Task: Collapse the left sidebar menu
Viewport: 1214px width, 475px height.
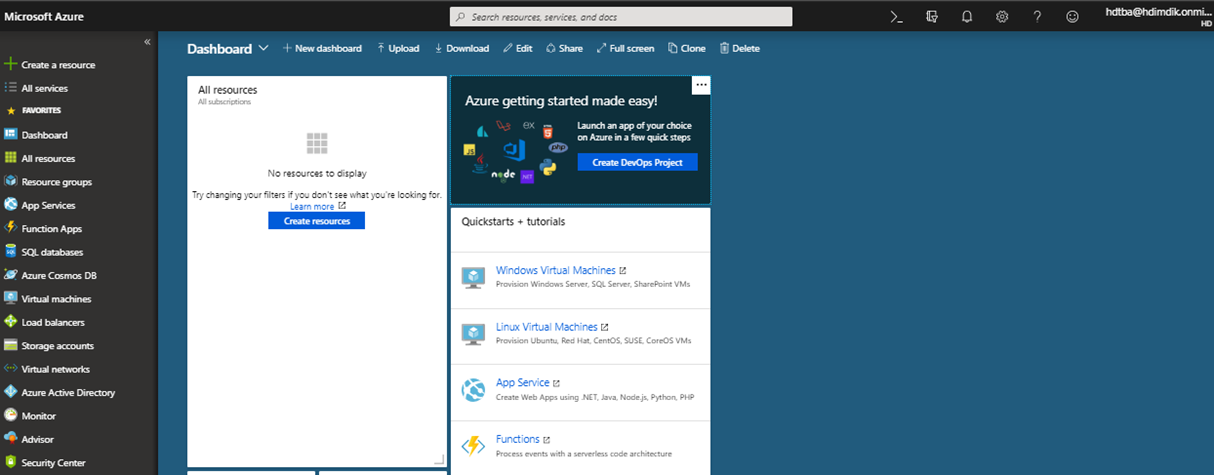Action: (147, 42)
